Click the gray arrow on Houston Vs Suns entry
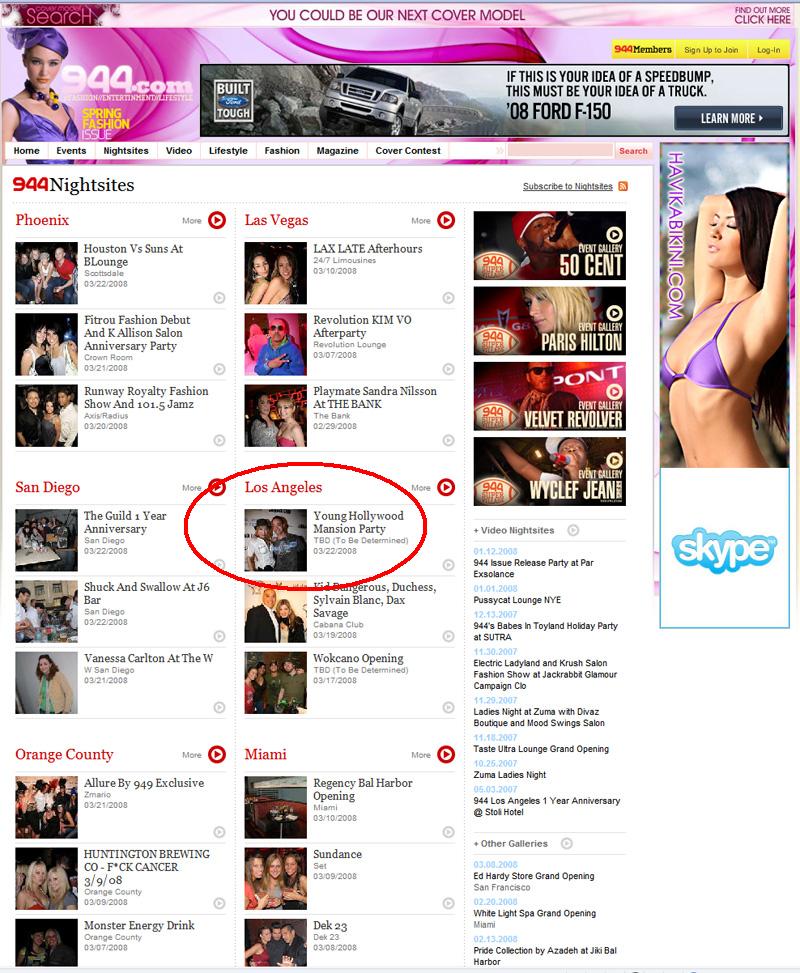Viewport: 800px width, 973px height. pos(218,298)
